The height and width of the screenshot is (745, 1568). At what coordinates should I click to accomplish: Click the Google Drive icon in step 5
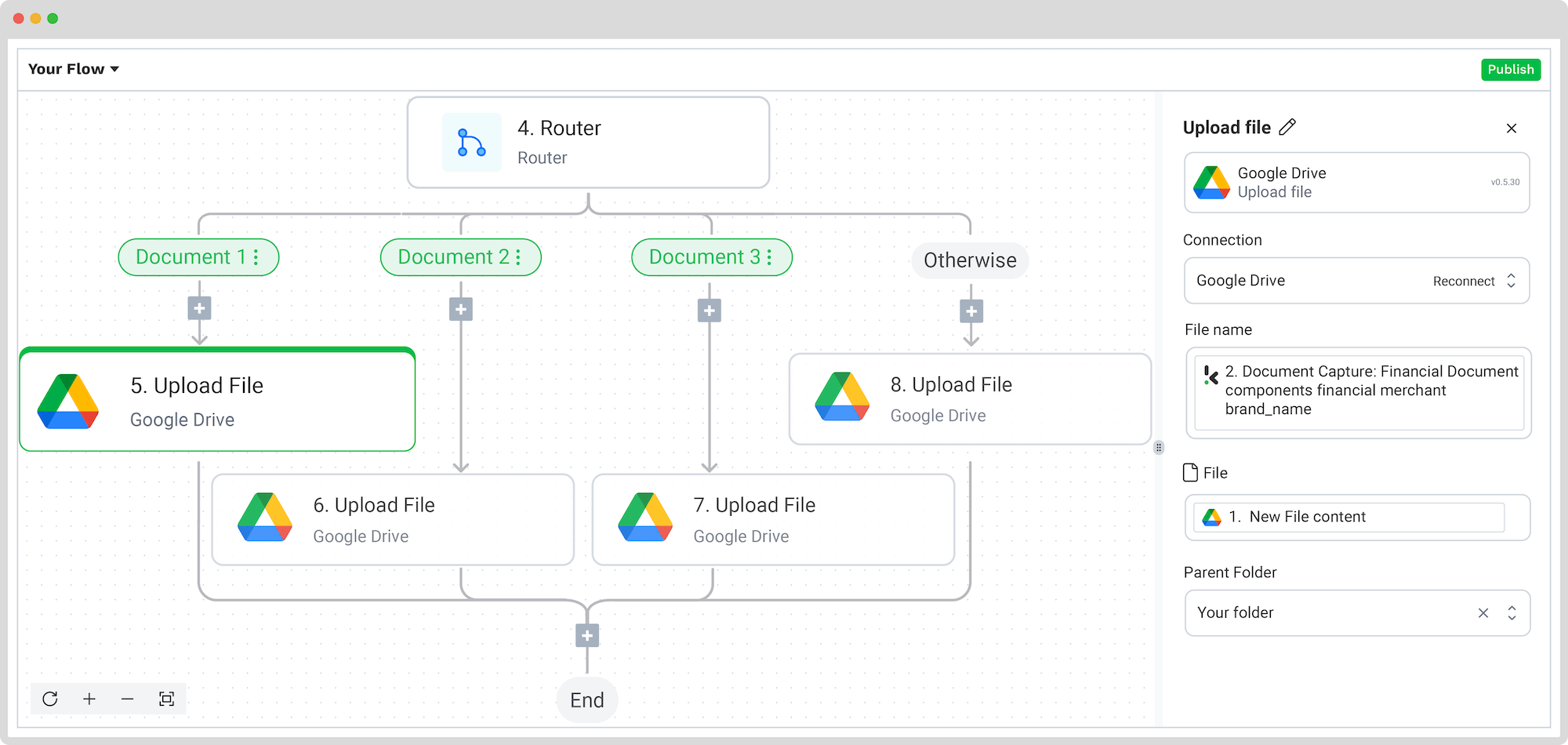tap(68, 402)
